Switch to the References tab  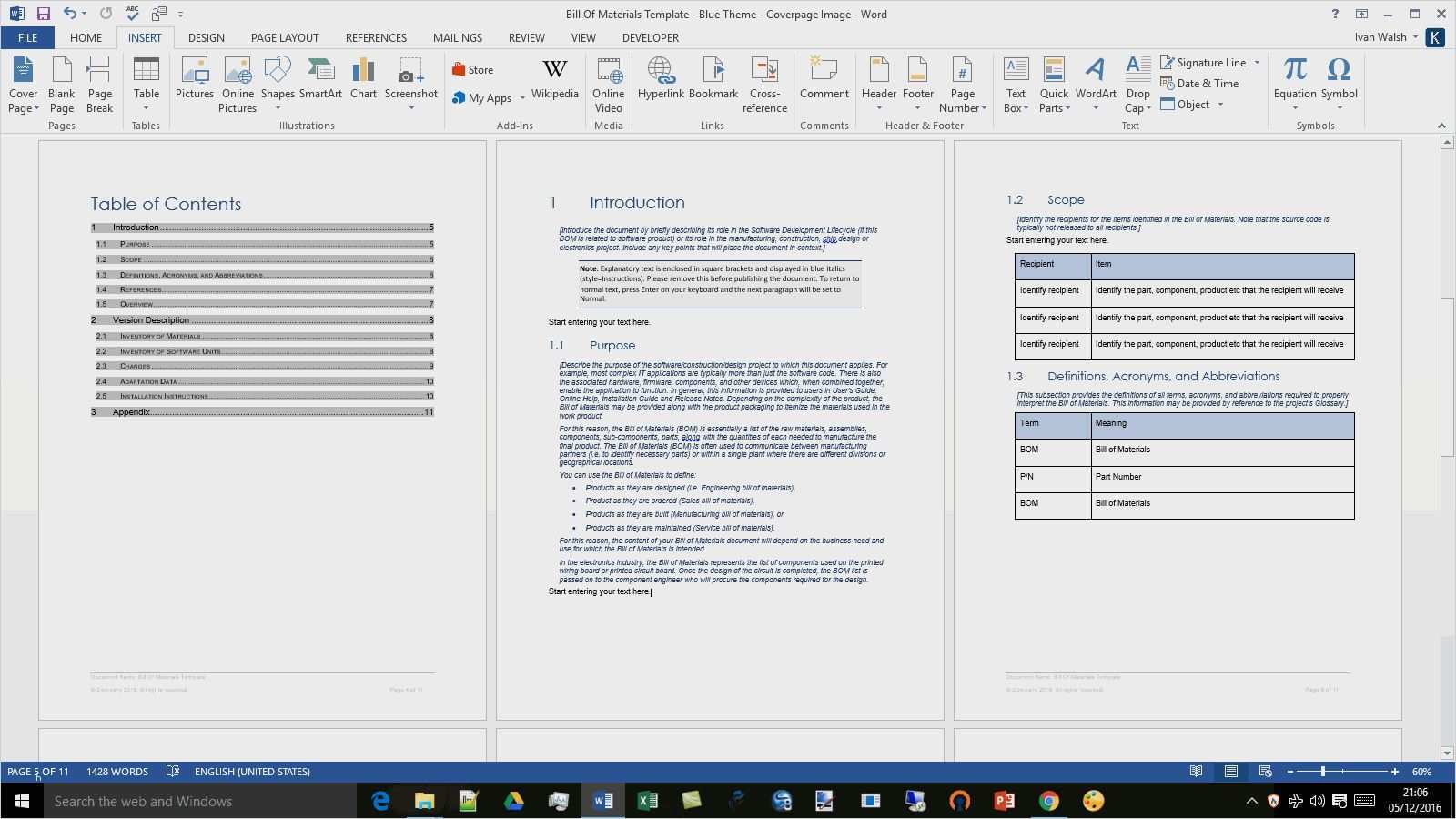tap(376, 37)
